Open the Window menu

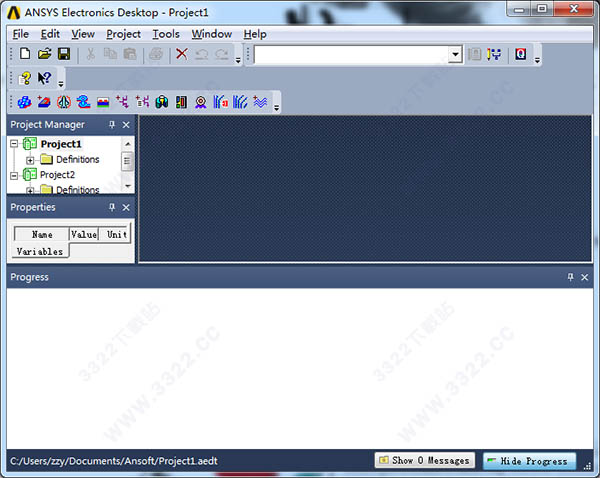[212, 34]
